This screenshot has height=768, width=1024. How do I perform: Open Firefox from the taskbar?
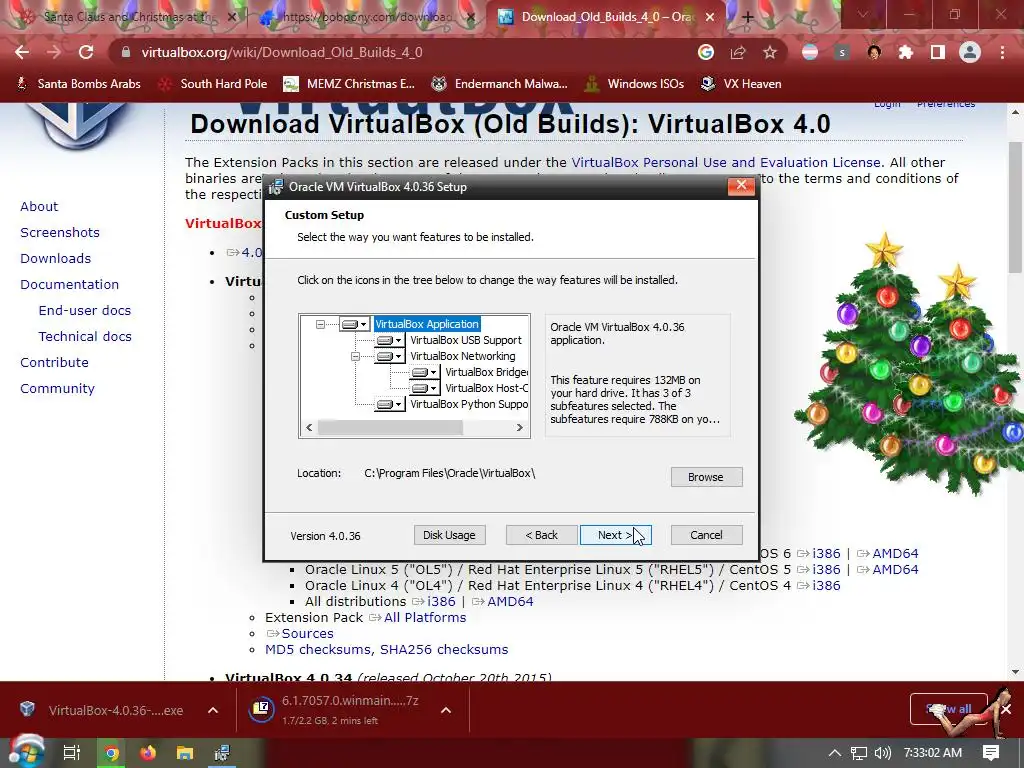[x=148, y=753]
